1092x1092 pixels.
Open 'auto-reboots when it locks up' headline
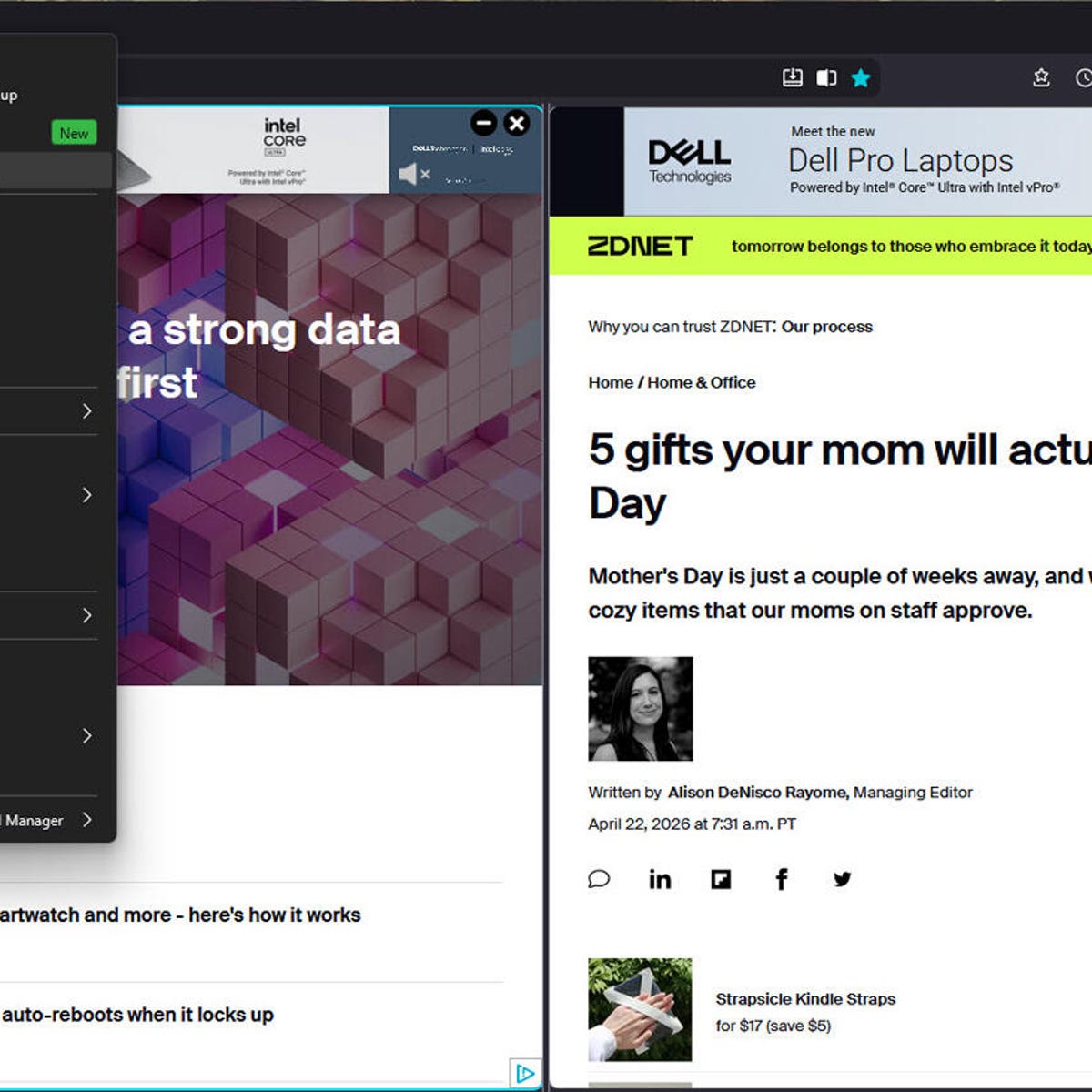coord(137,1015)
